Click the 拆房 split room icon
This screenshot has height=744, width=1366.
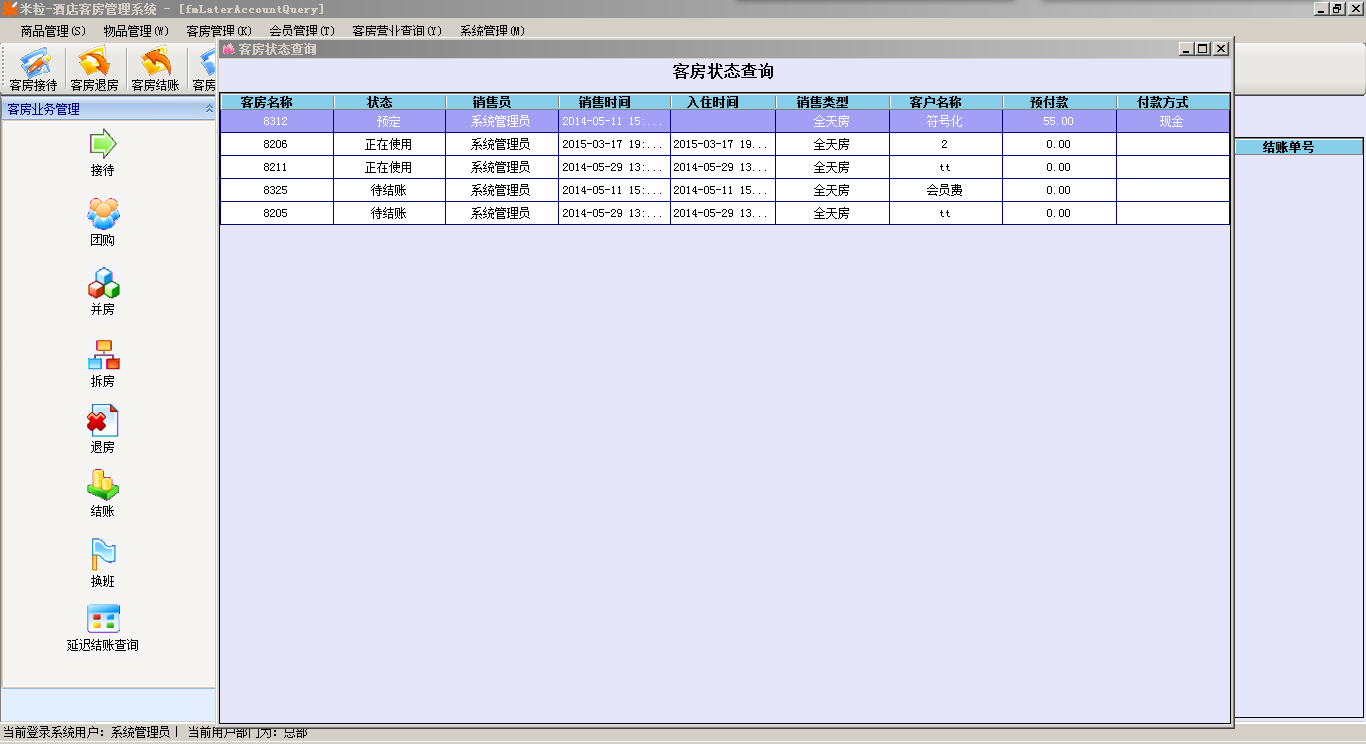click(x=103, y=355)
